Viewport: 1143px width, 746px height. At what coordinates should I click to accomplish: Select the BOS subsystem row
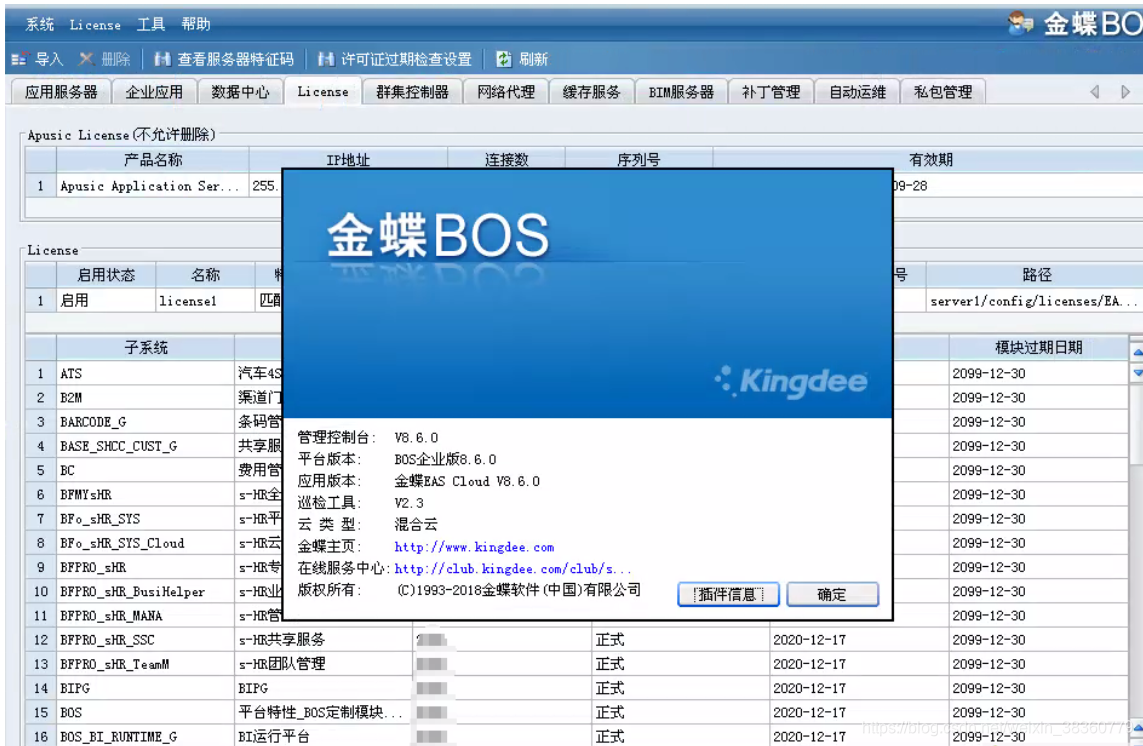click(x=145, y=712)
